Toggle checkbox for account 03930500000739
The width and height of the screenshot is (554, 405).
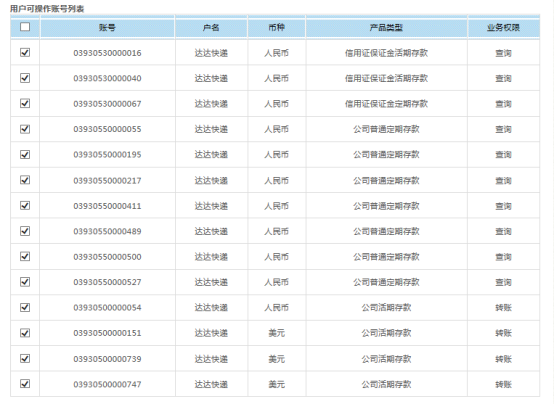(x=25, y=358)
